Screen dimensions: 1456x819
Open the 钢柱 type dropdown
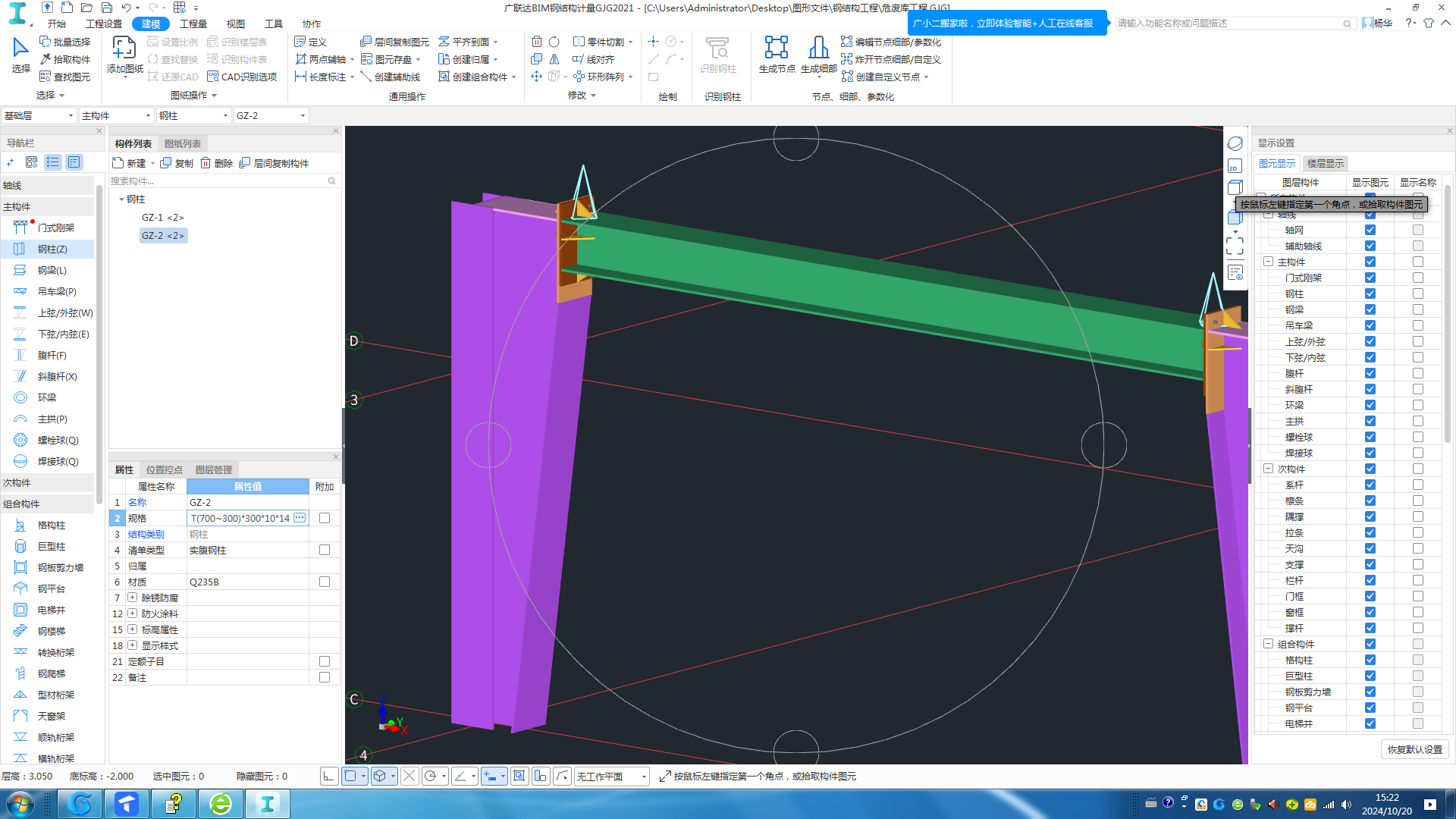click(x=193, y=115)
